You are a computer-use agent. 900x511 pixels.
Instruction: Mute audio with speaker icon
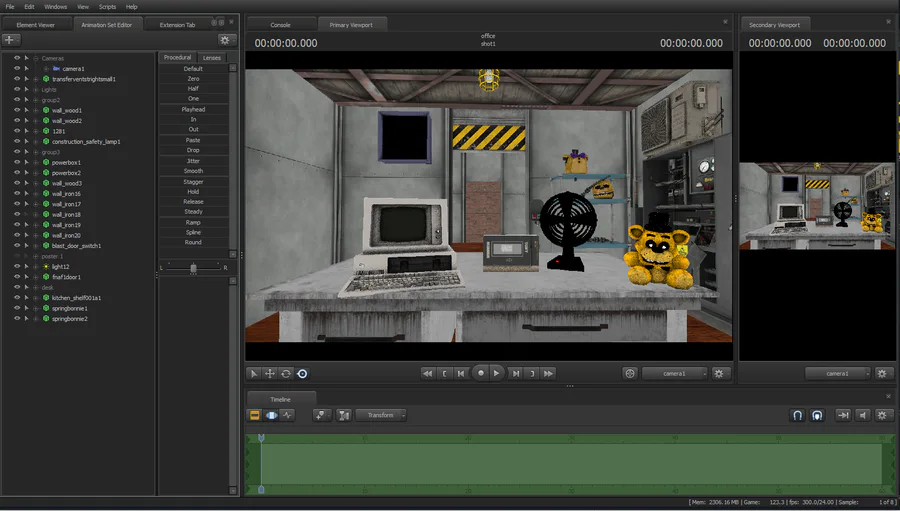[x=862, y=415]
